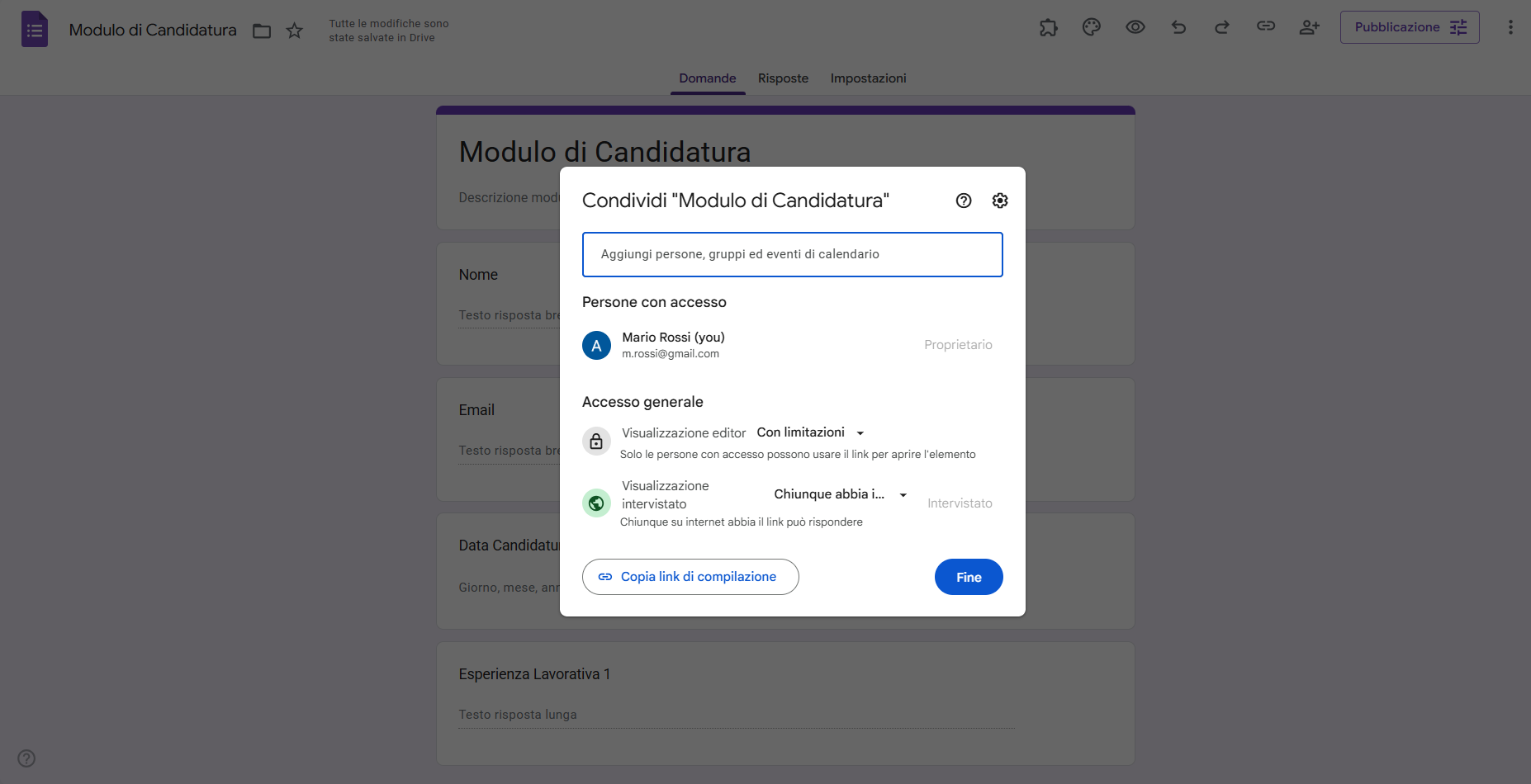Star the Modulo di Candidatura form
Screen dimensions: 1531x784
294,31
